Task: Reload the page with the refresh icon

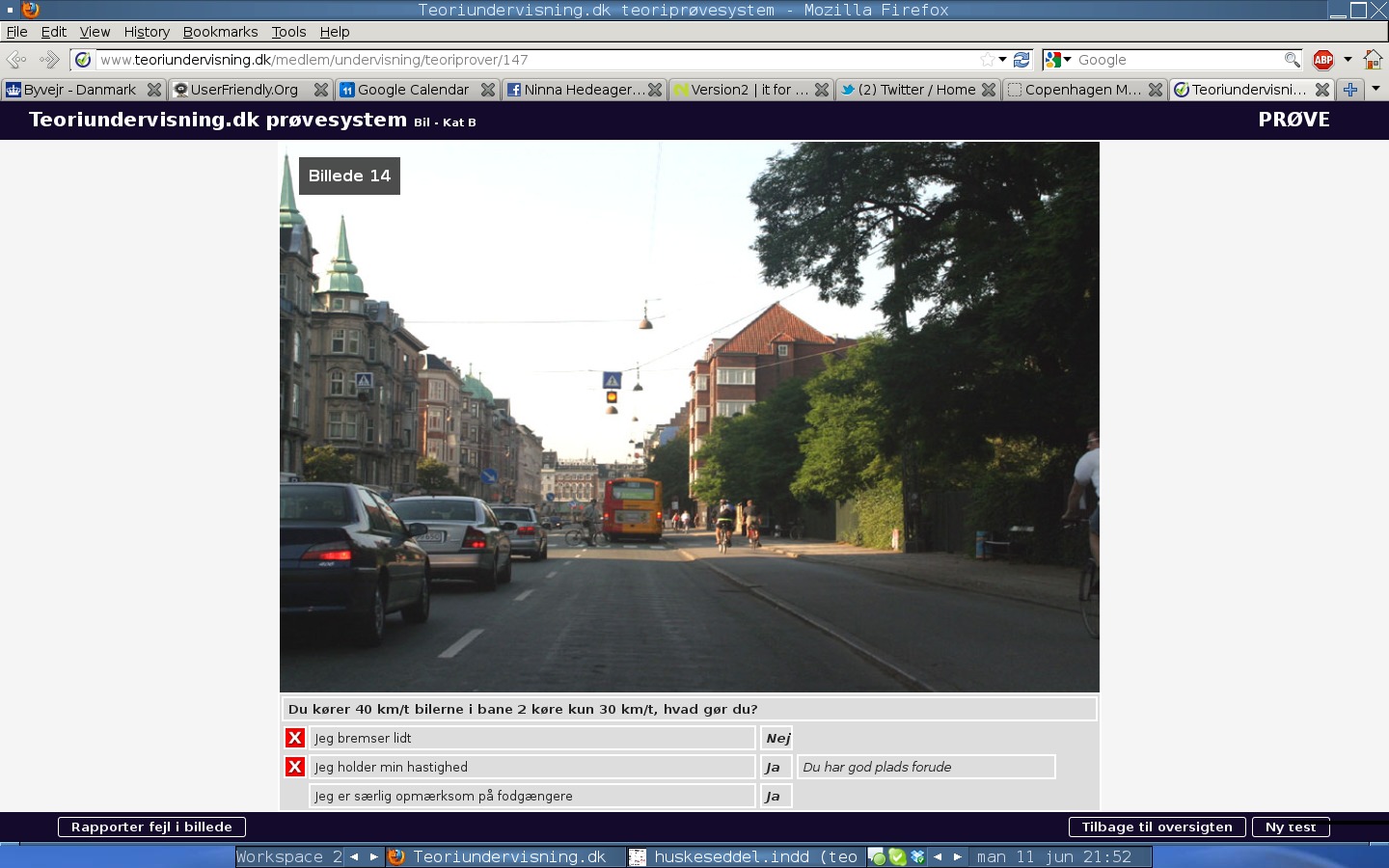Action: [x=1021, y=60]
